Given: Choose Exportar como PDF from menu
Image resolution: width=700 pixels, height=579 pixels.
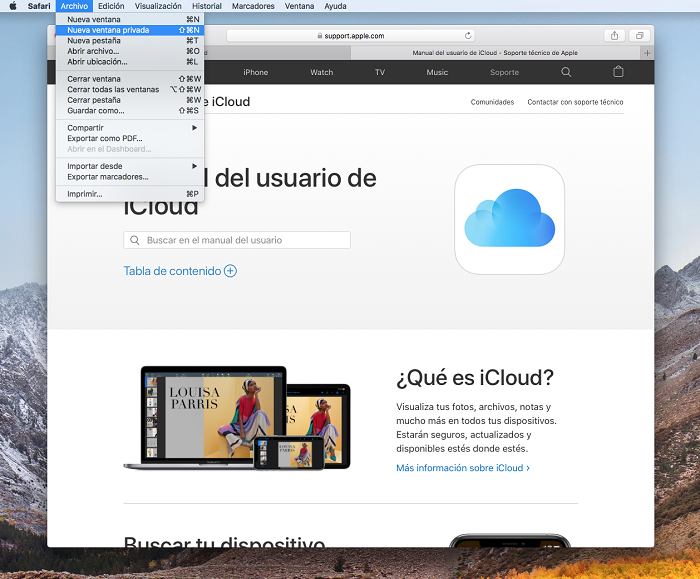Looking at the screenshot, I should (105, 138).
